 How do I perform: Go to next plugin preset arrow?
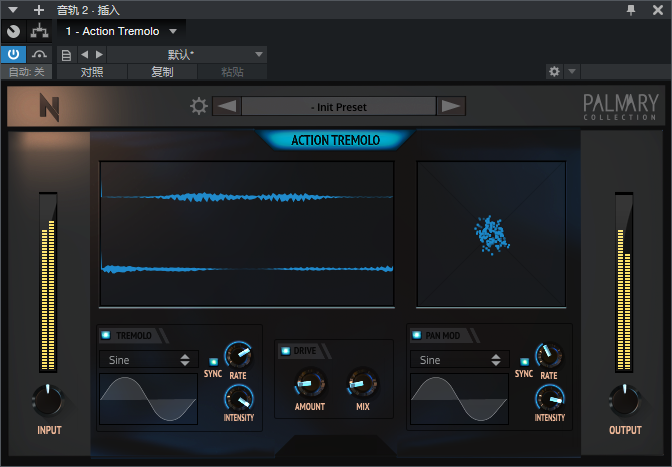(x=451, y=106)
